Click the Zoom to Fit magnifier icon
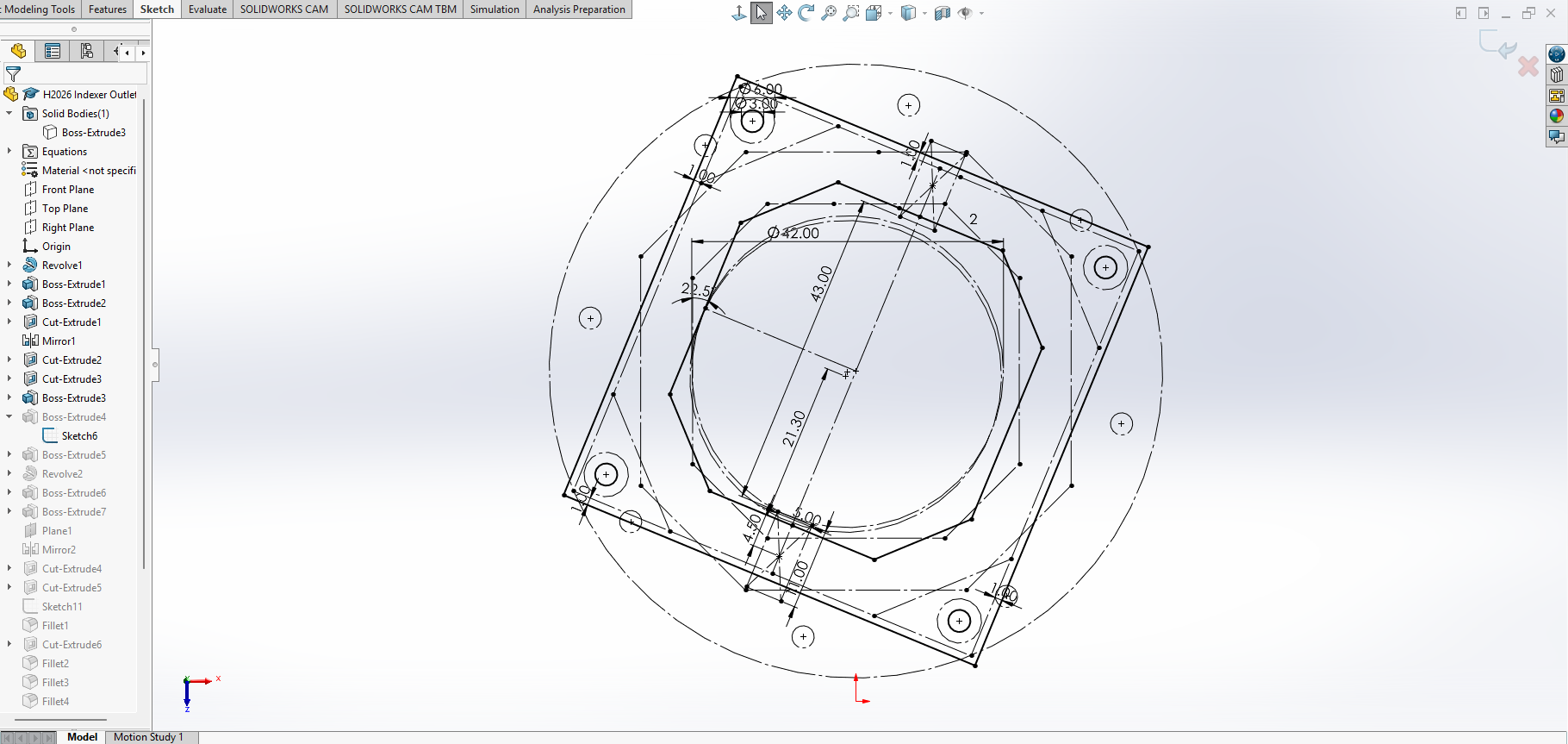Screen dimensions: 1568x744 pyautogui.click(x=829, y=13)
